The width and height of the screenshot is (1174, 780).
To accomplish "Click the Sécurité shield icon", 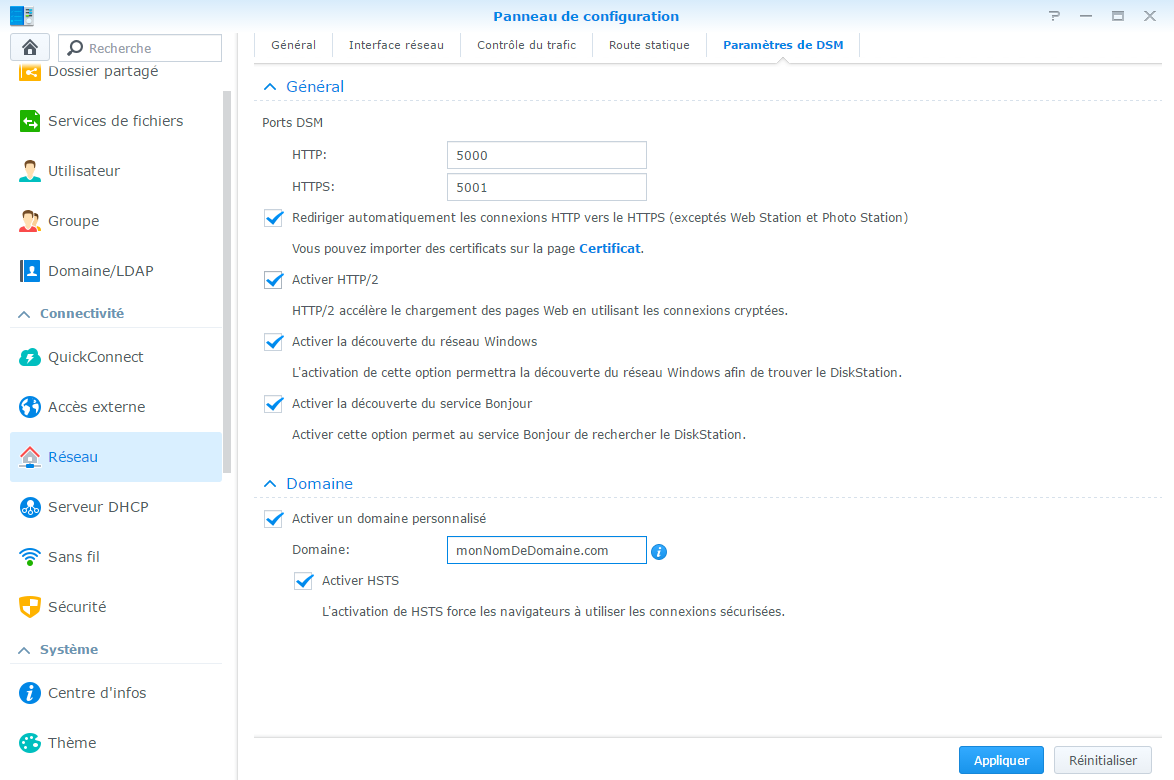I will point(30,607).
